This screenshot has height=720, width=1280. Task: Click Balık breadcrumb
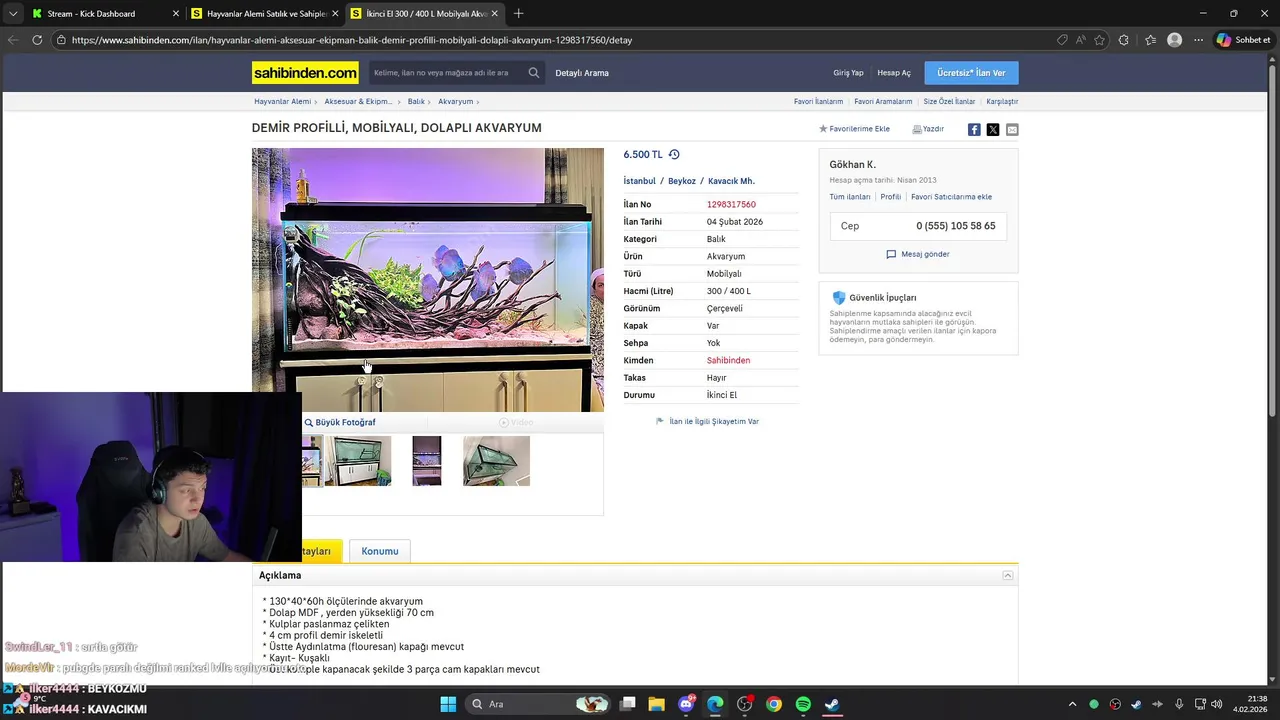(416, 102)
